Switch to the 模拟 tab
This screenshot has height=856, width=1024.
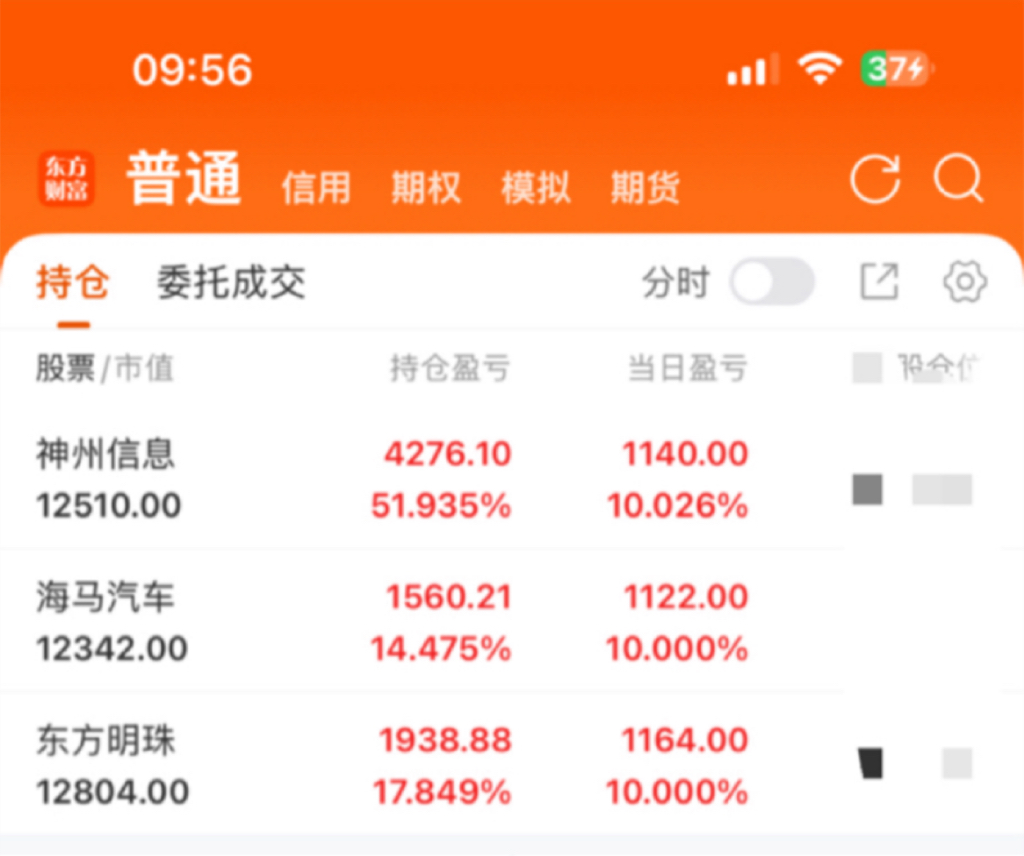[x=536, y=187]
